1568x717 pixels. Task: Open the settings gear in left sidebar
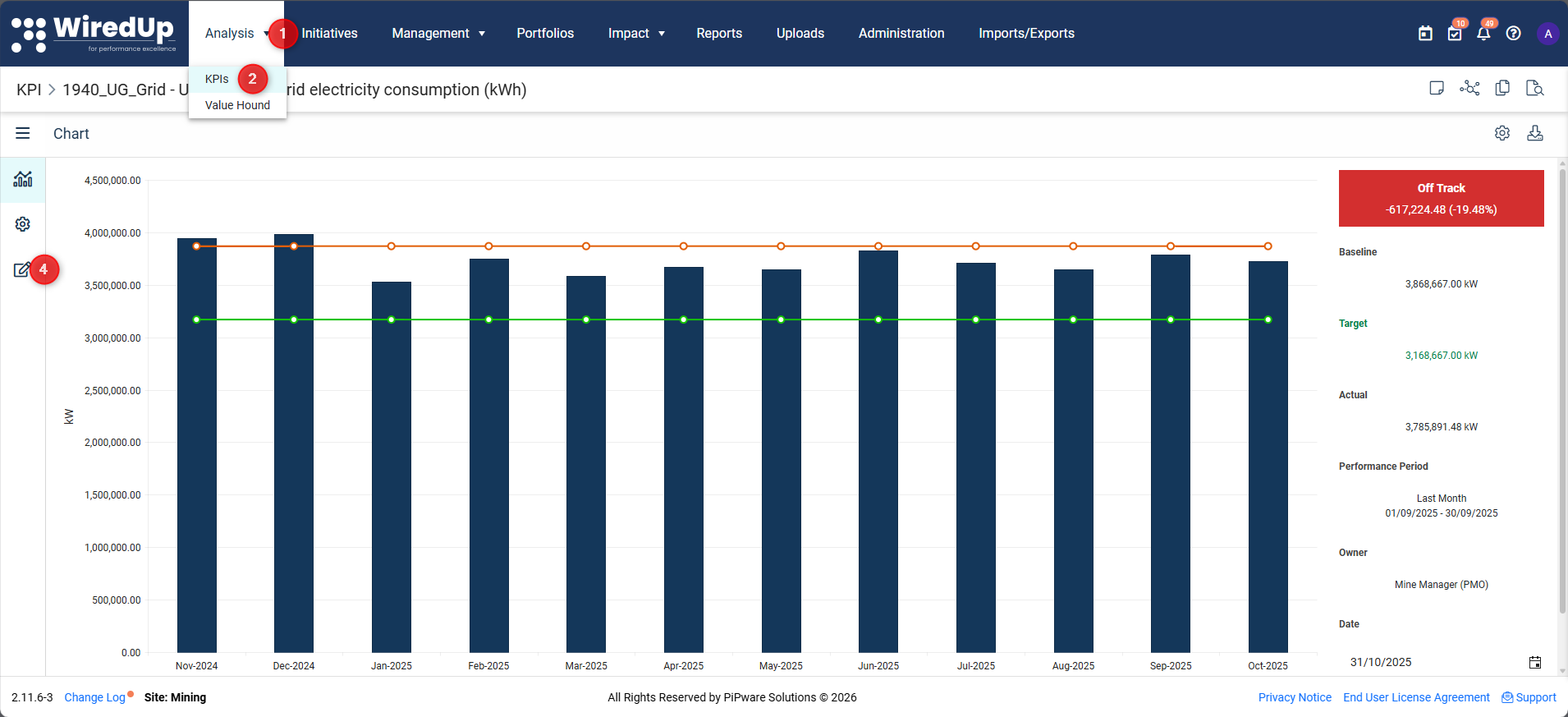(x=23, y=224)
